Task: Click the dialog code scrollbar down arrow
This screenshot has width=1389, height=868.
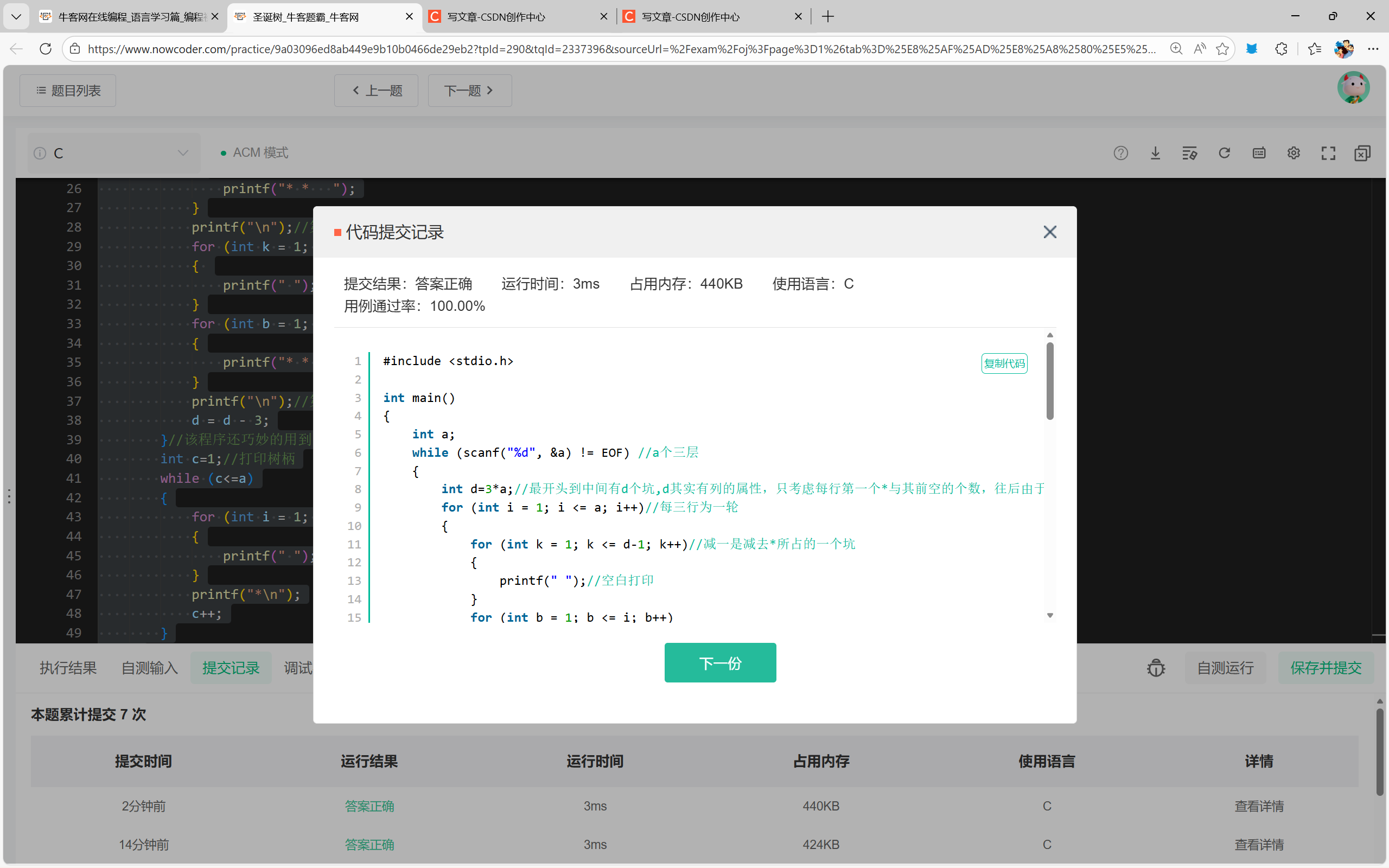Action: [1050, 615]
